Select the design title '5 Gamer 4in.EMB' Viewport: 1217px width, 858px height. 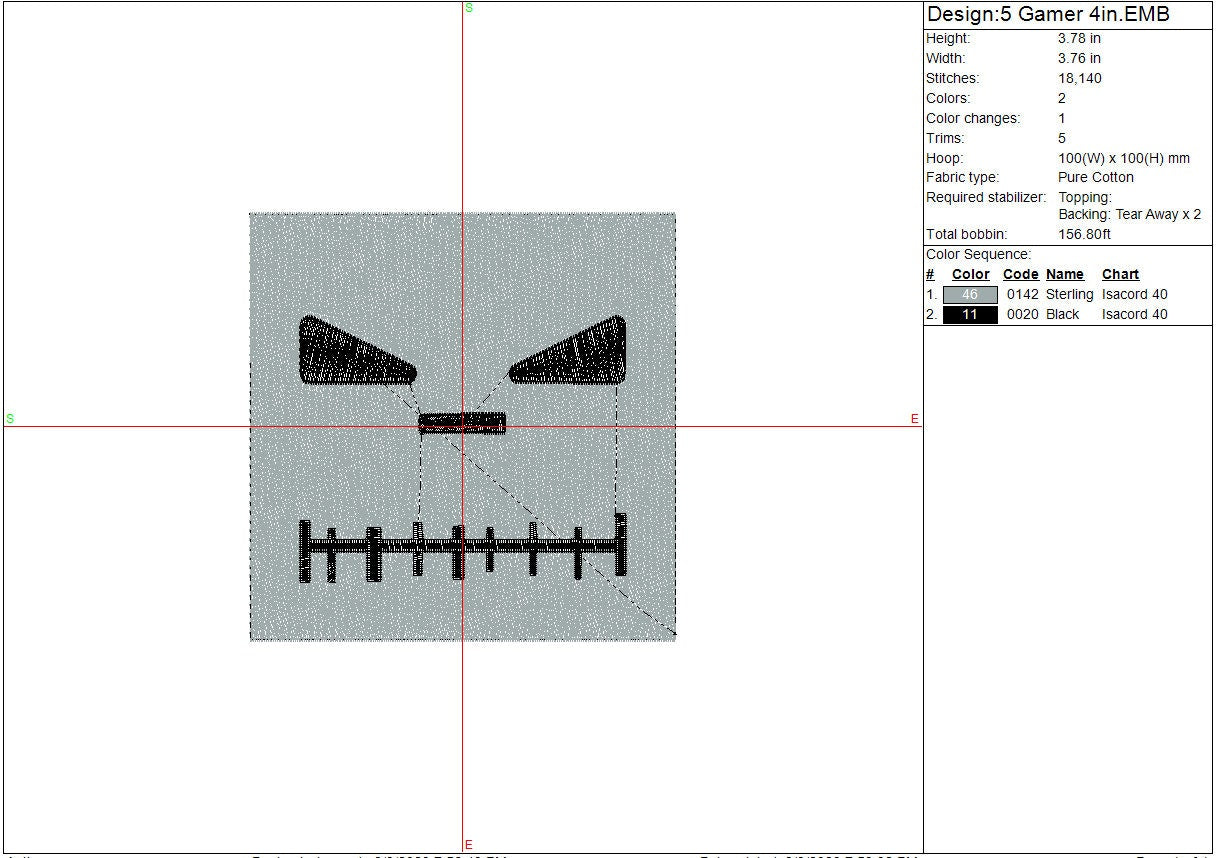pyautogui.click(x=1047, y=15)
